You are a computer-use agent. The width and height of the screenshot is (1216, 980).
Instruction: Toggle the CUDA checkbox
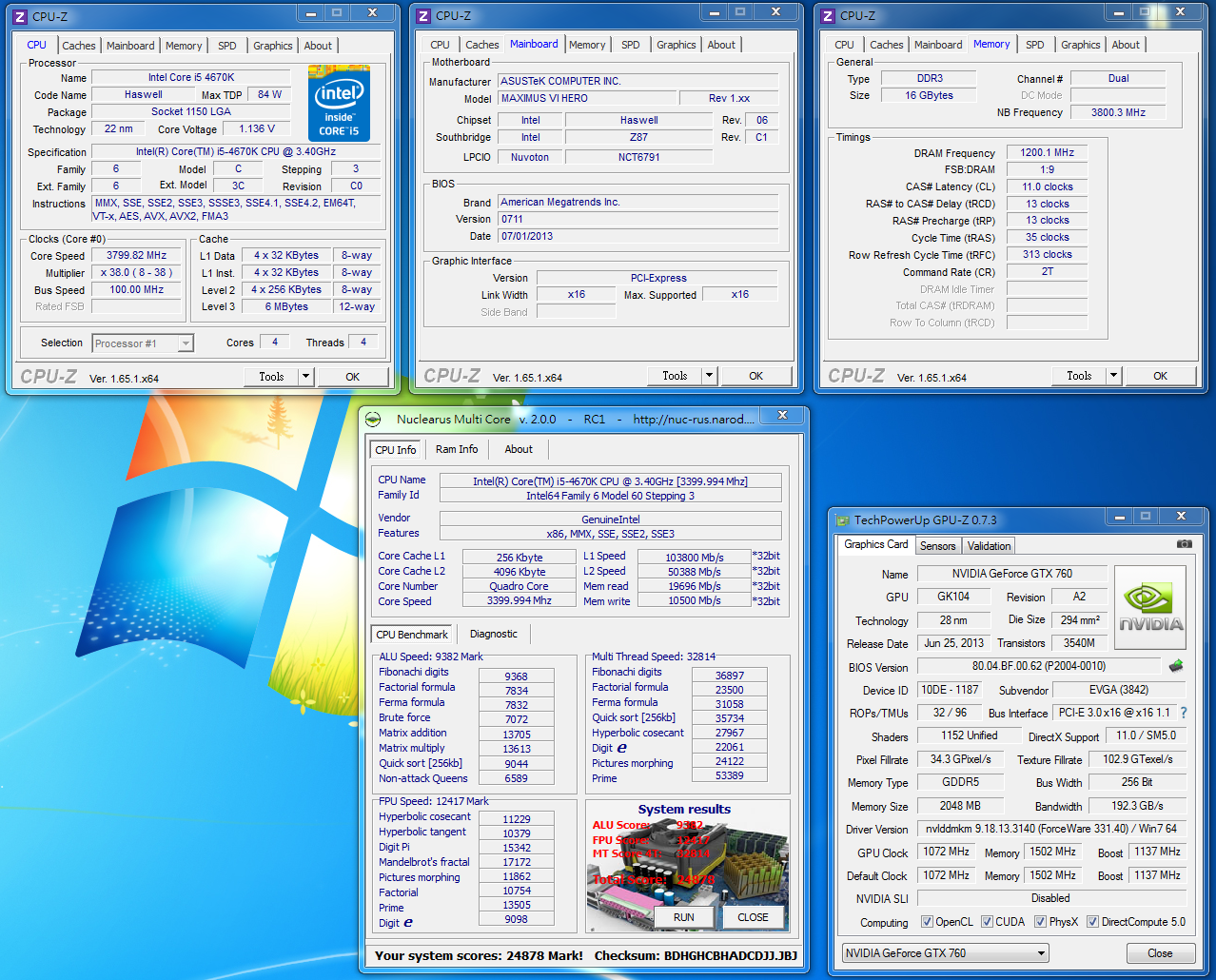[987, 922]
